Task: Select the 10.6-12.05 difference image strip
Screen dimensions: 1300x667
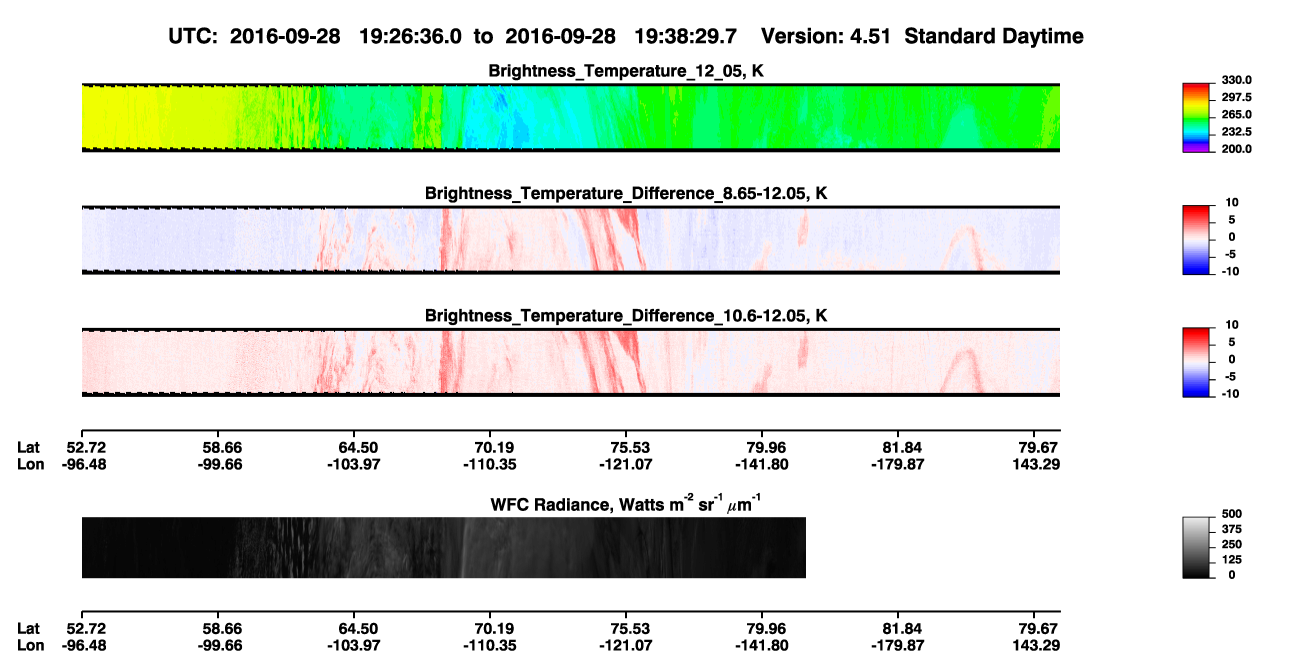Action: [x=570, y=363]
